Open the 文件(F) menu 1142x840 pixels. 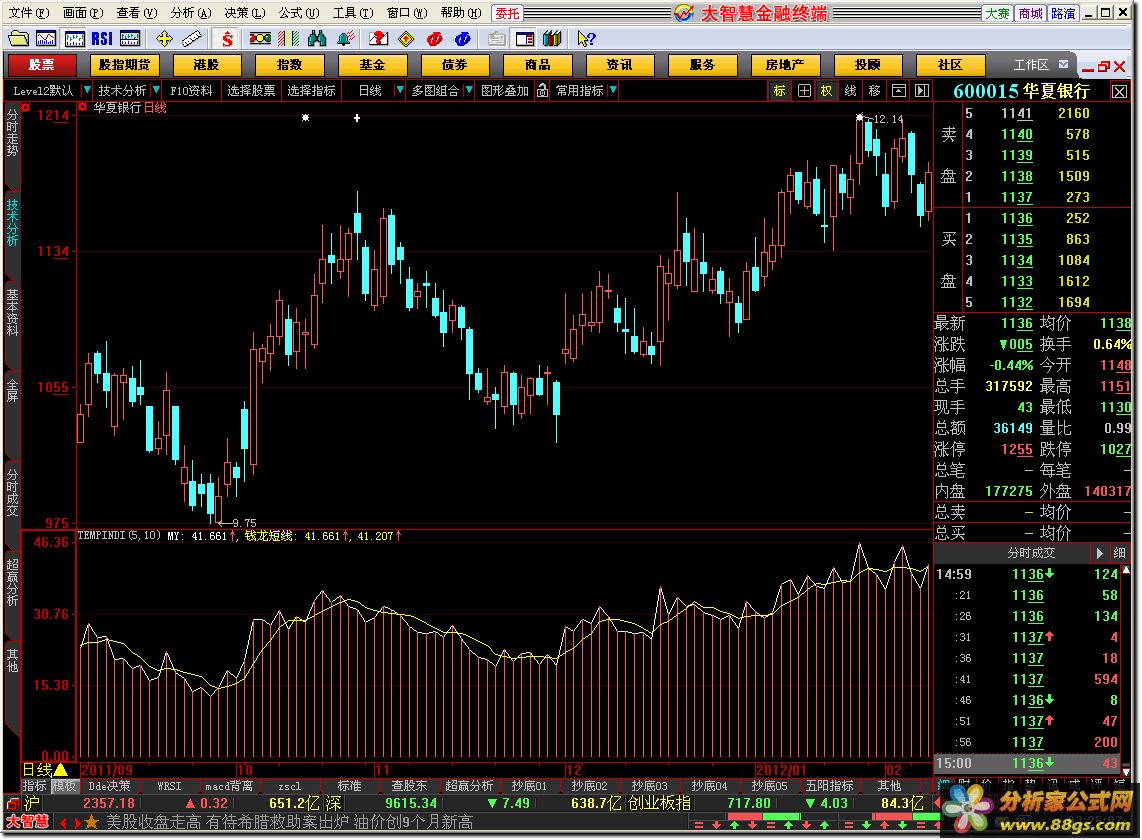[28, 12]
